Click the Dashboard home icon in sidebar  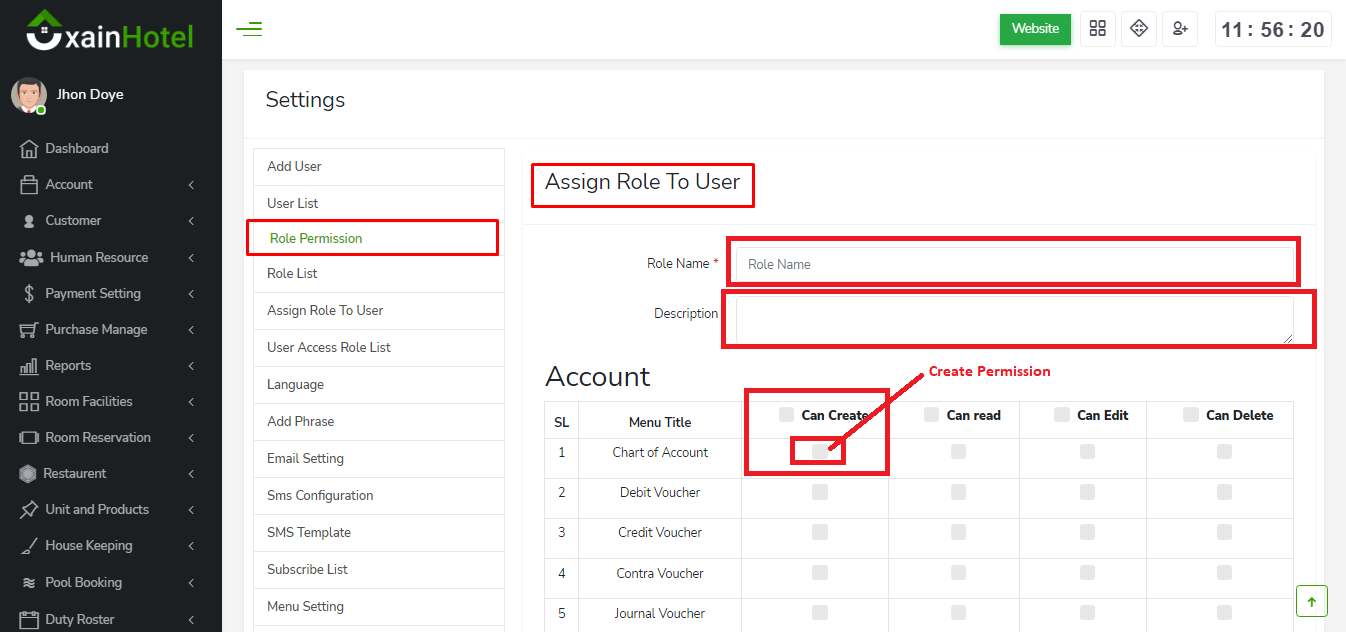coord(29,149)
